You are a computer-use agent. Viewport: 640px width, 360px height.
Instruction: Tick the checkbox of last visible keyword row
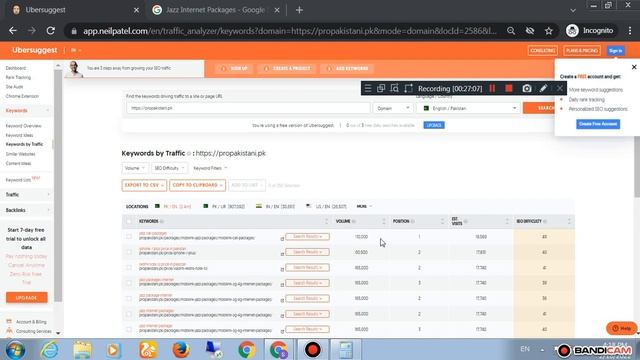tap(129, 329)
